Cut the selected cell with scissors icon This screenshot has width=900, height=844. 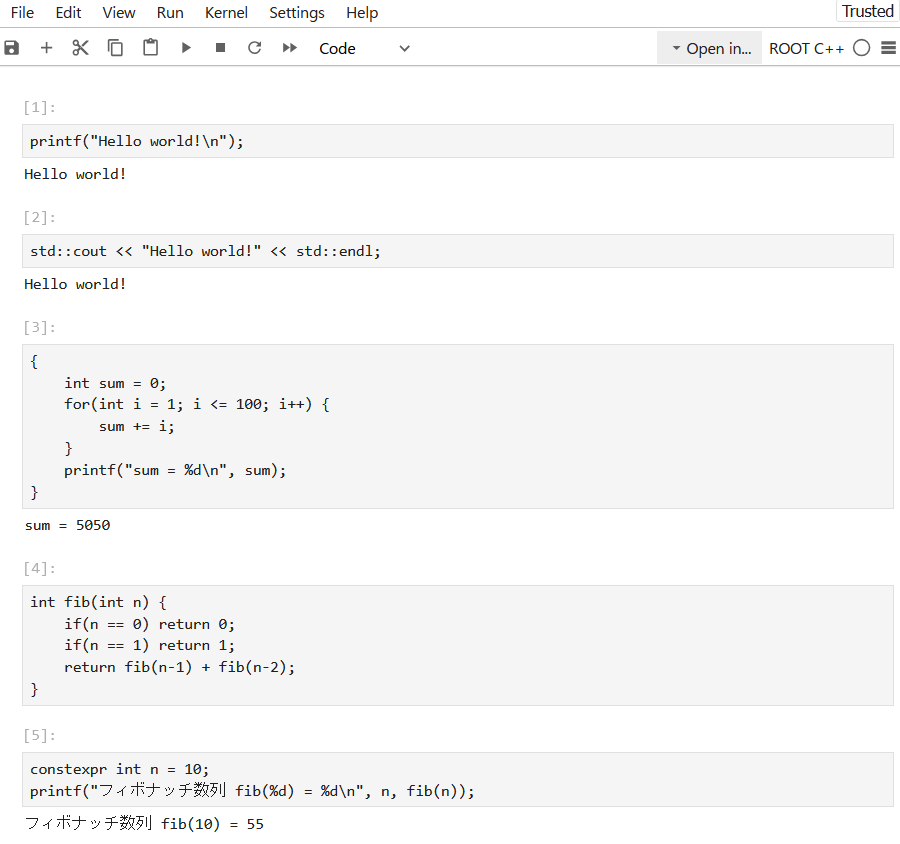click(x=80, y=48)
